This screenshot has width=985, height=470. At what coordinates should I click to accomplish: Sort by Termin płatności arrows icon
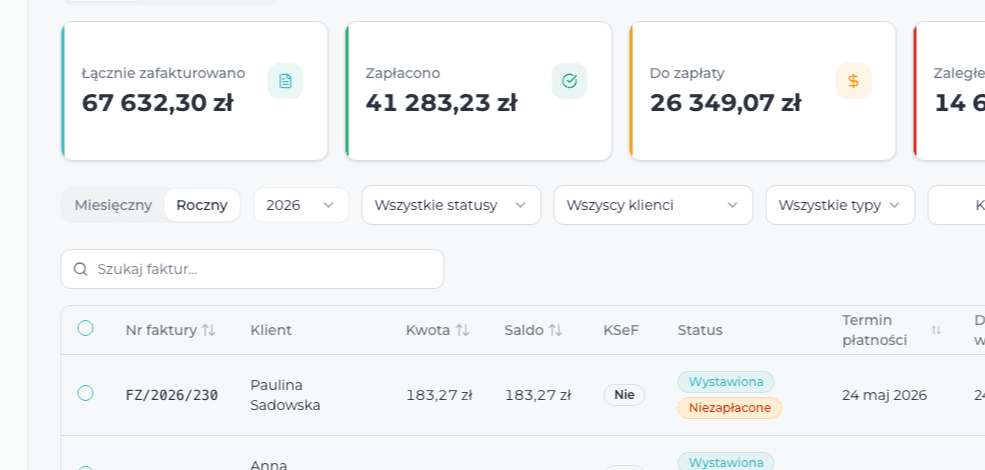[x=936, y=330]
